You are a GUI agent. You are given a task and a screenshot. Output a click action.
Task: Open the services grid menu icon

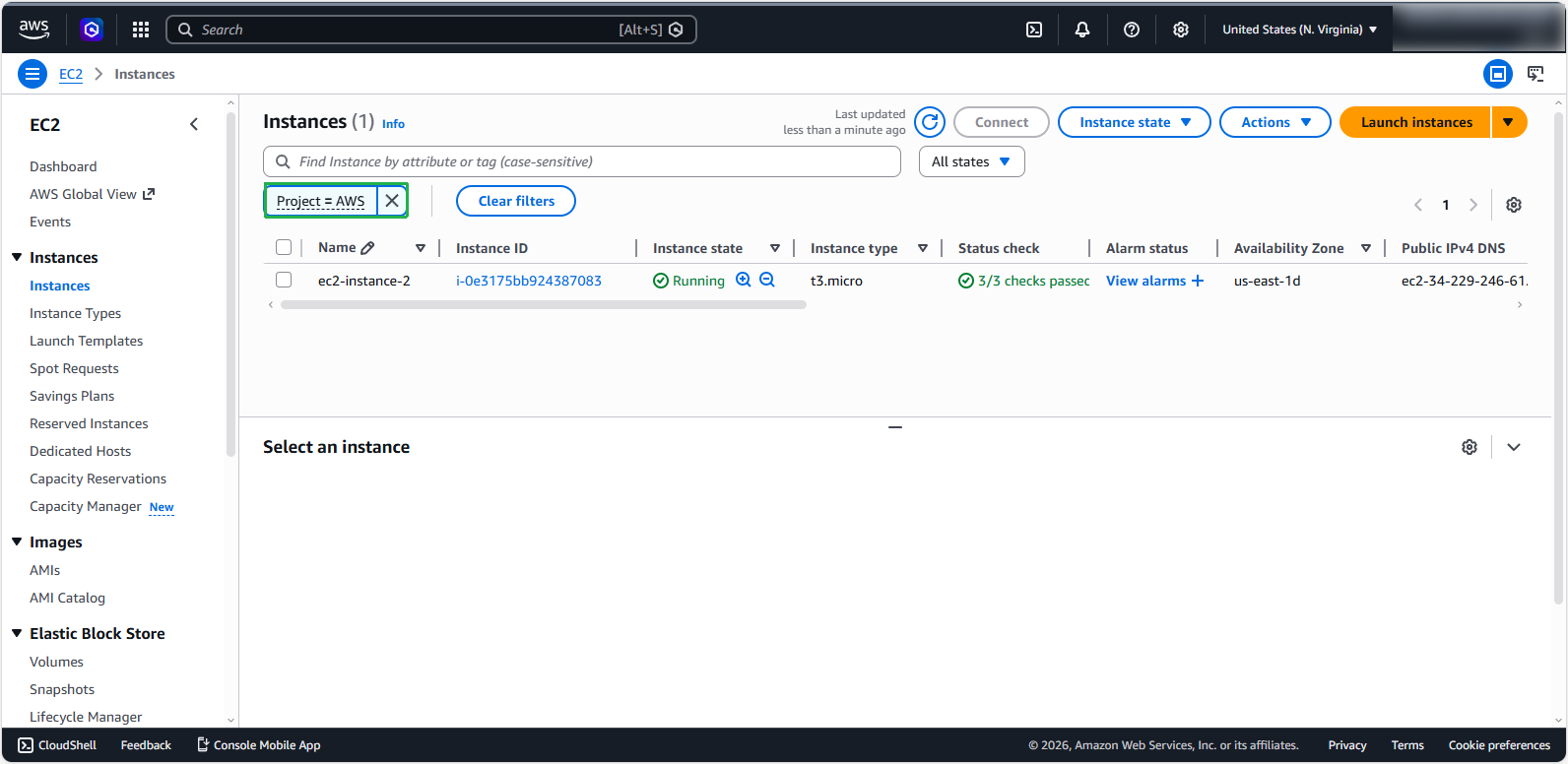[x=141, y=30]
